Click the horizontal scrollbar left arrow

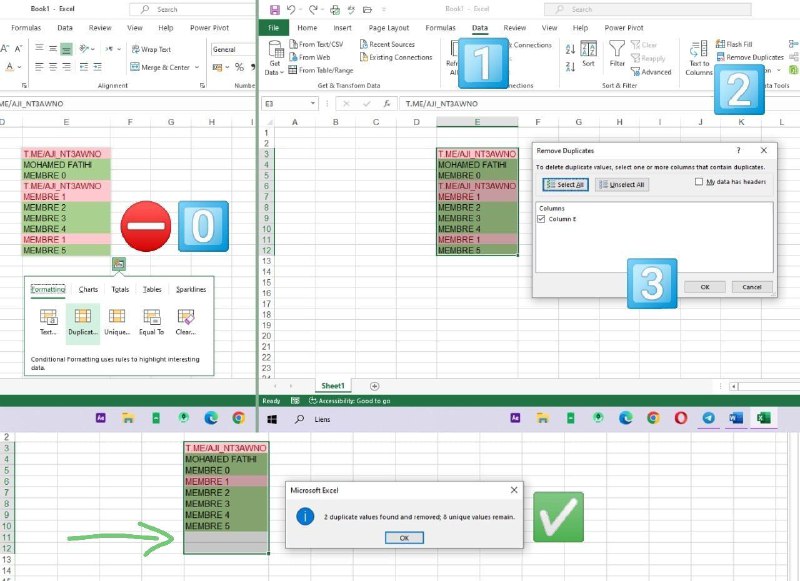(x=733, y=386)
